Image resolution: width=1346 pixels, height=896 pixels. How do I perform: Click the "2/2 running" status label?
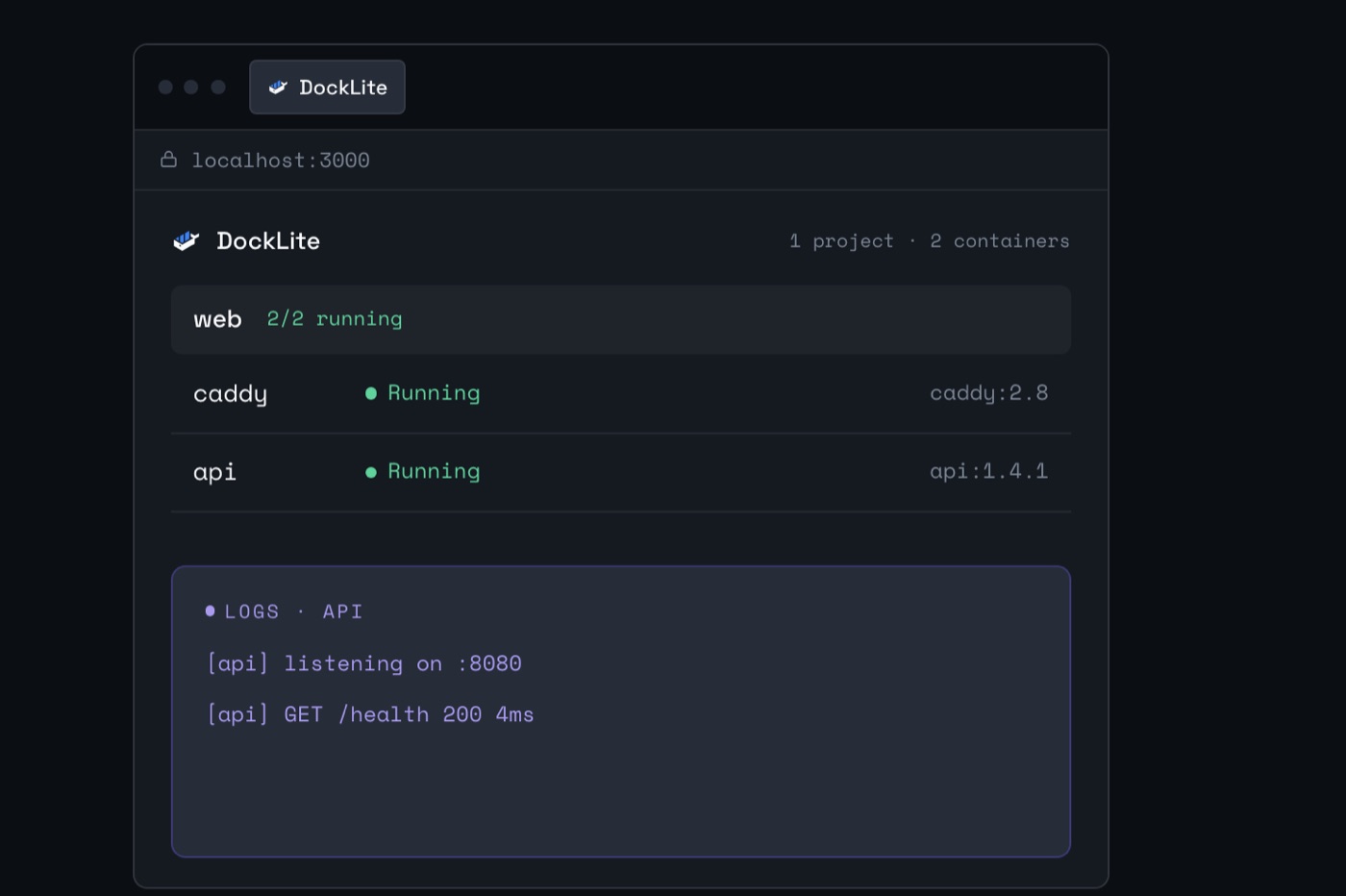335,319
